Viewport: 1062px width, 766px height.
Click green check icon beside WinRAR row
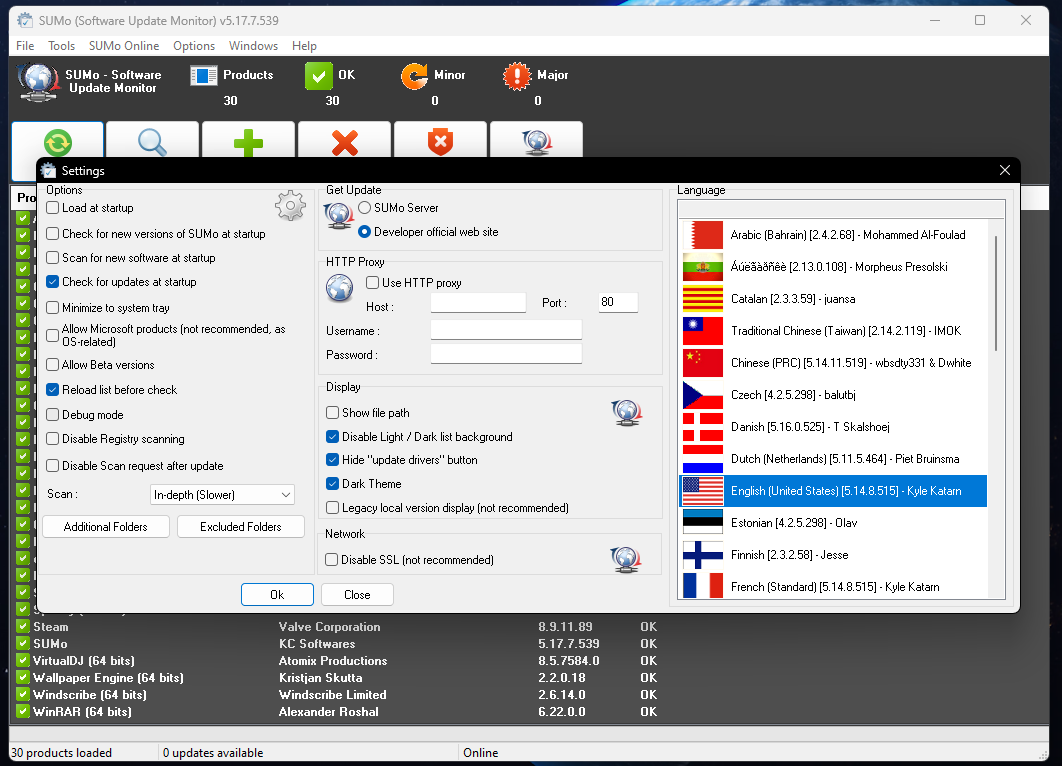23,711
